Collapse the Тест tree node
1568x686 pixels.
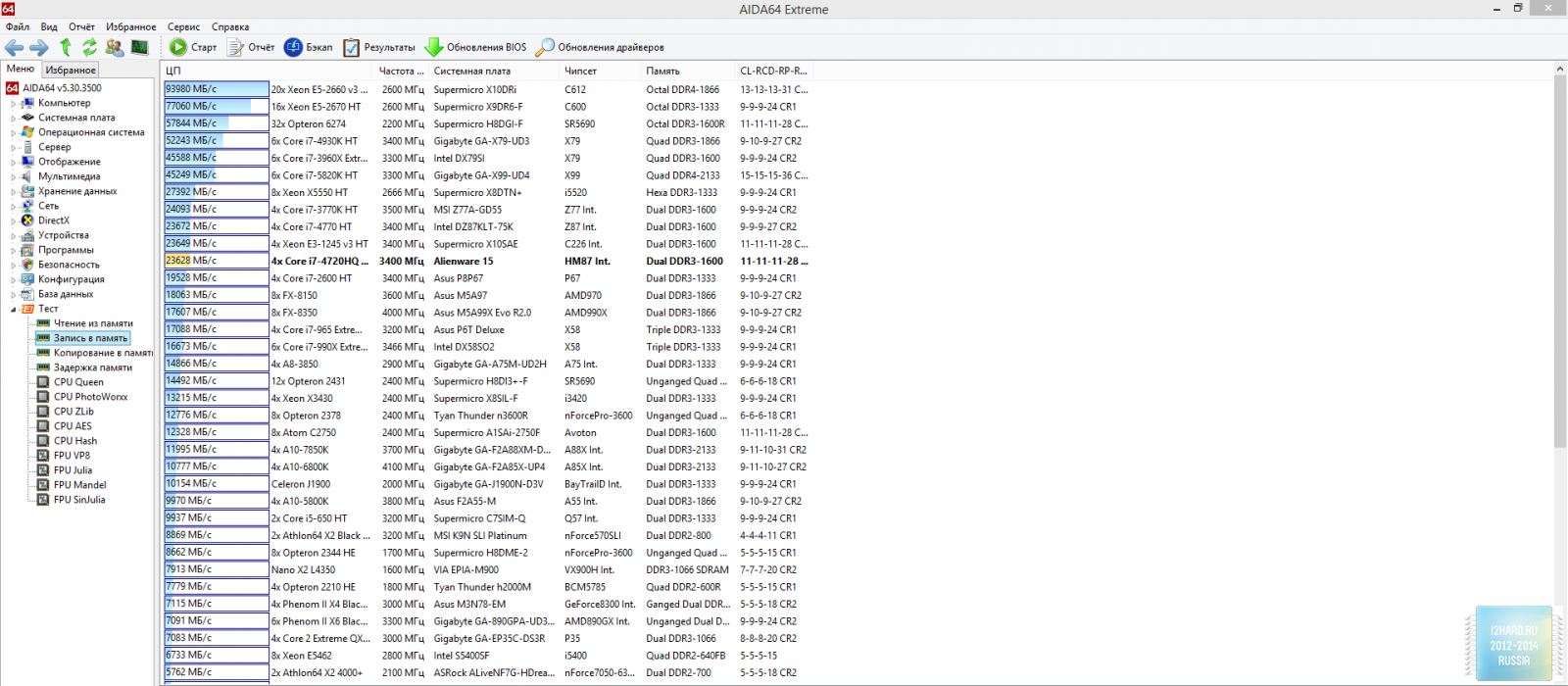point(14,309)
